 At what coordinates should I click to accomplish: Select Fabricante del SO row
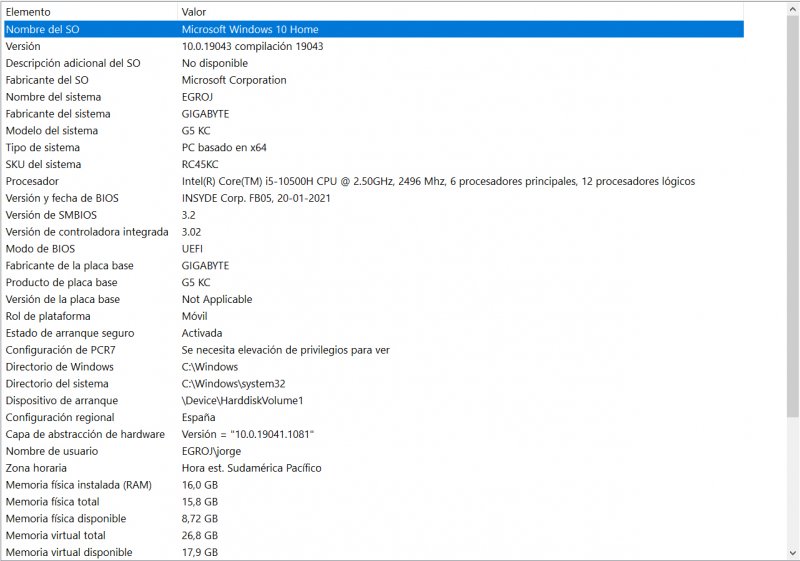(x=373, y=80)
